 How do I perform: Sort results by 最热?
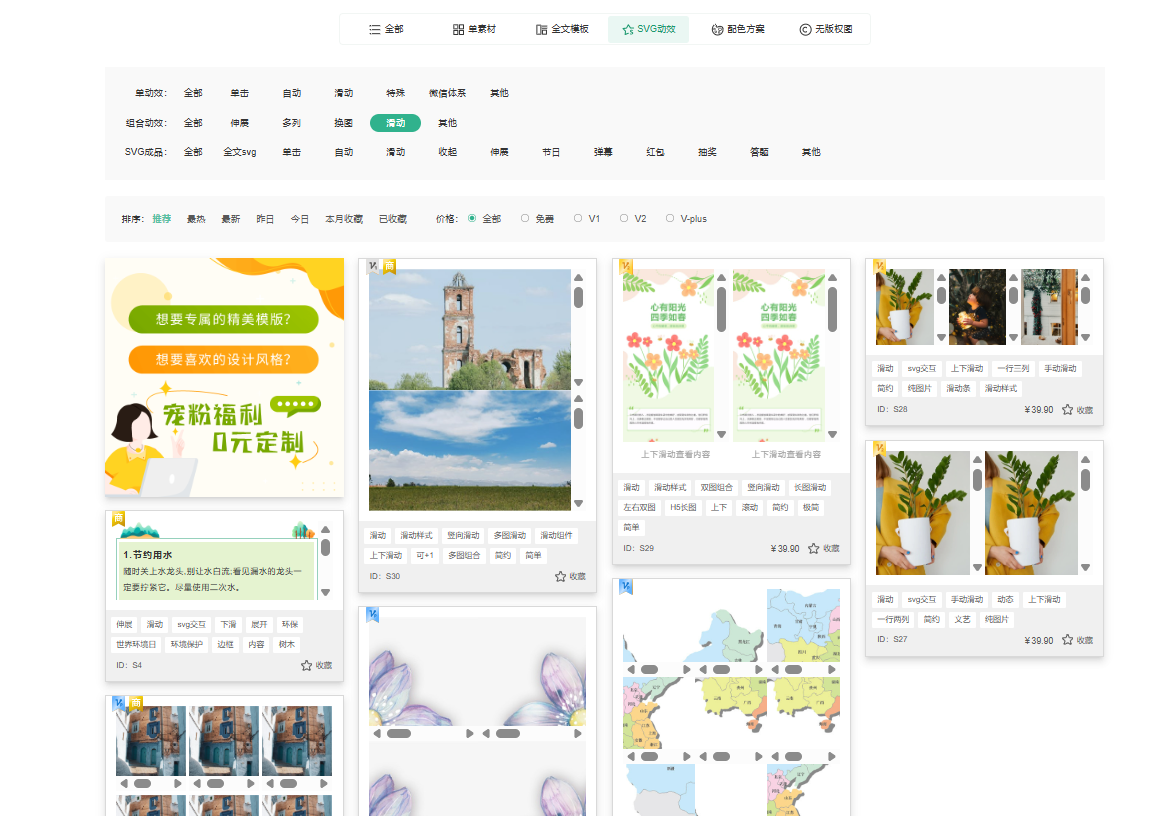coord(196,219)
